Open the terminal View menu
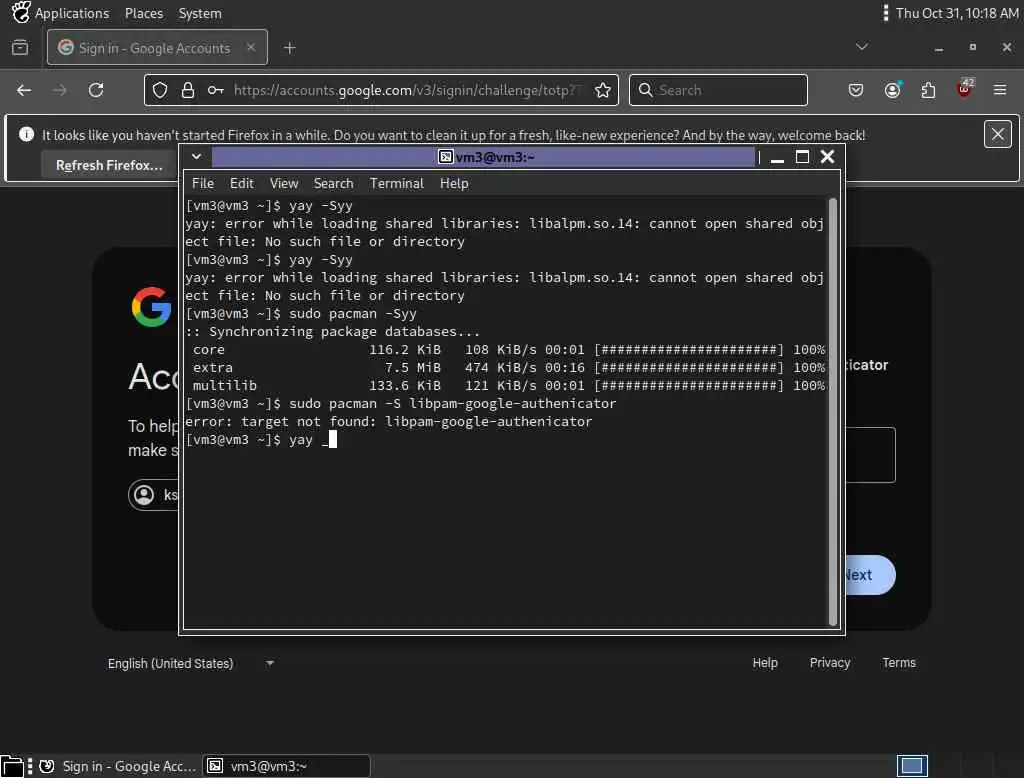The image size is (1024, 778). pos(283,184)
